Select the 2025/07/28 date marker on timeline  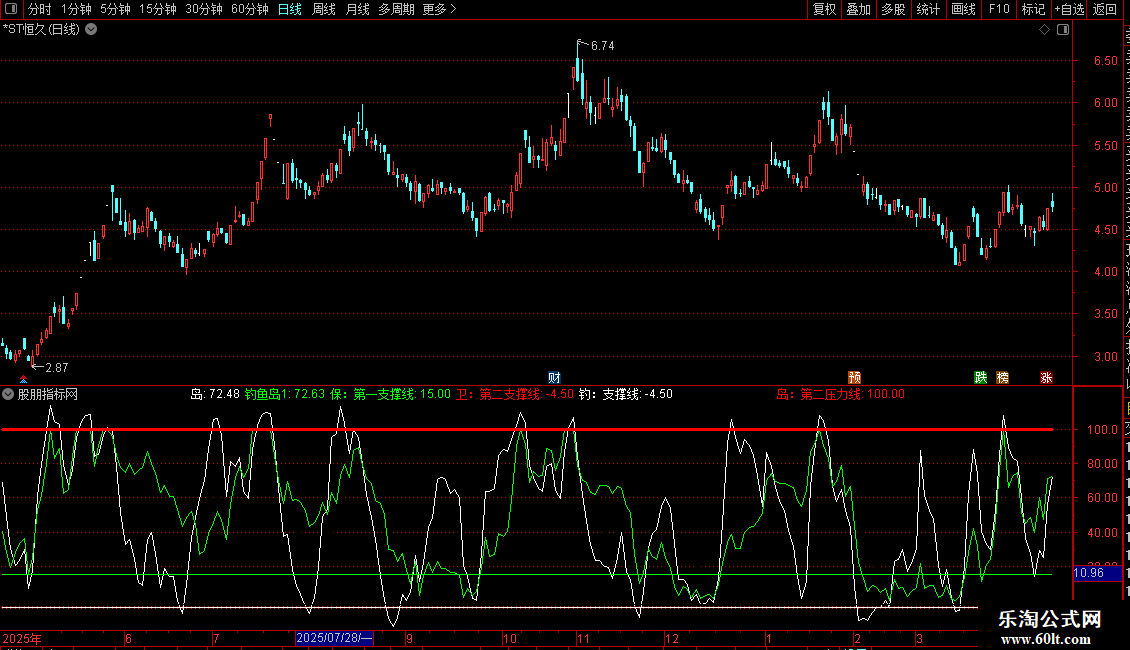(334, 638)
